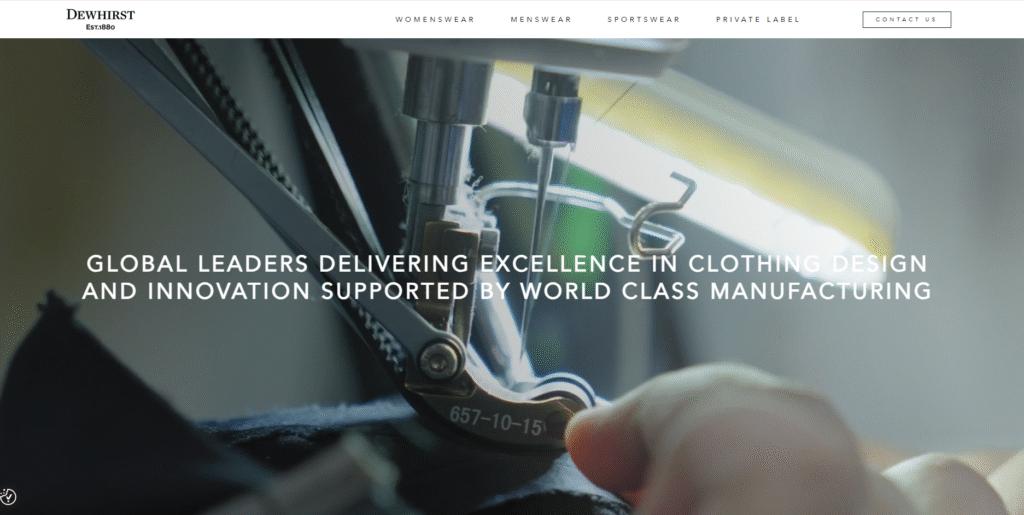Click the word MANUFACTURING in the headline
The width and height of the screenshot is (1024, 515).
pos(821,290)
